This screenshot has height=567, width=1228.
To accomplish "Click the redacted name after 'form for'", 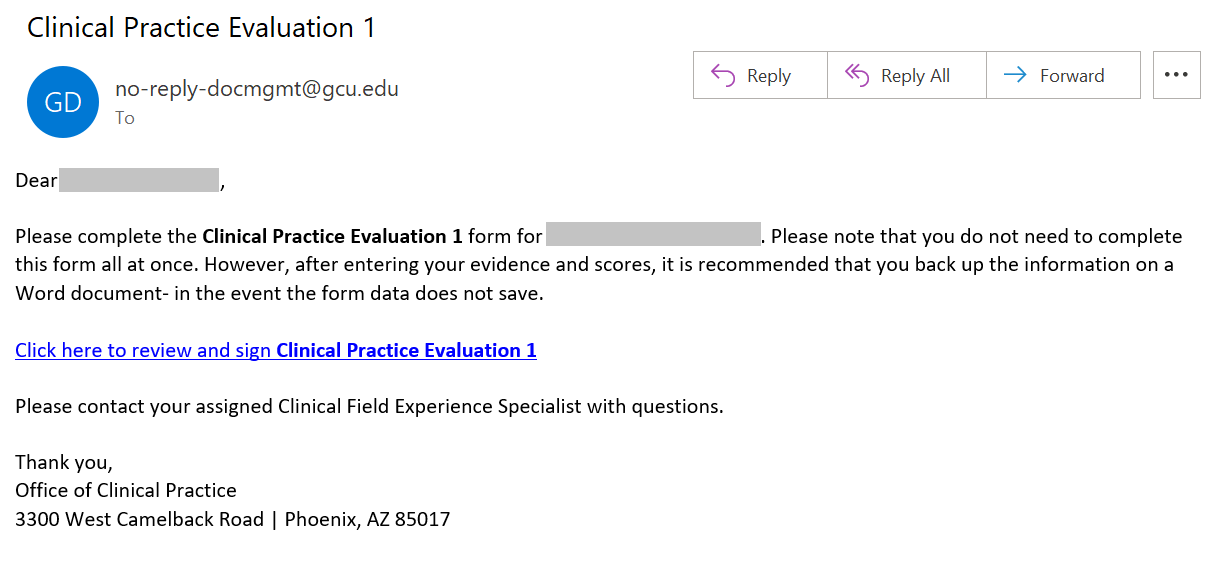I will point(654,236).
